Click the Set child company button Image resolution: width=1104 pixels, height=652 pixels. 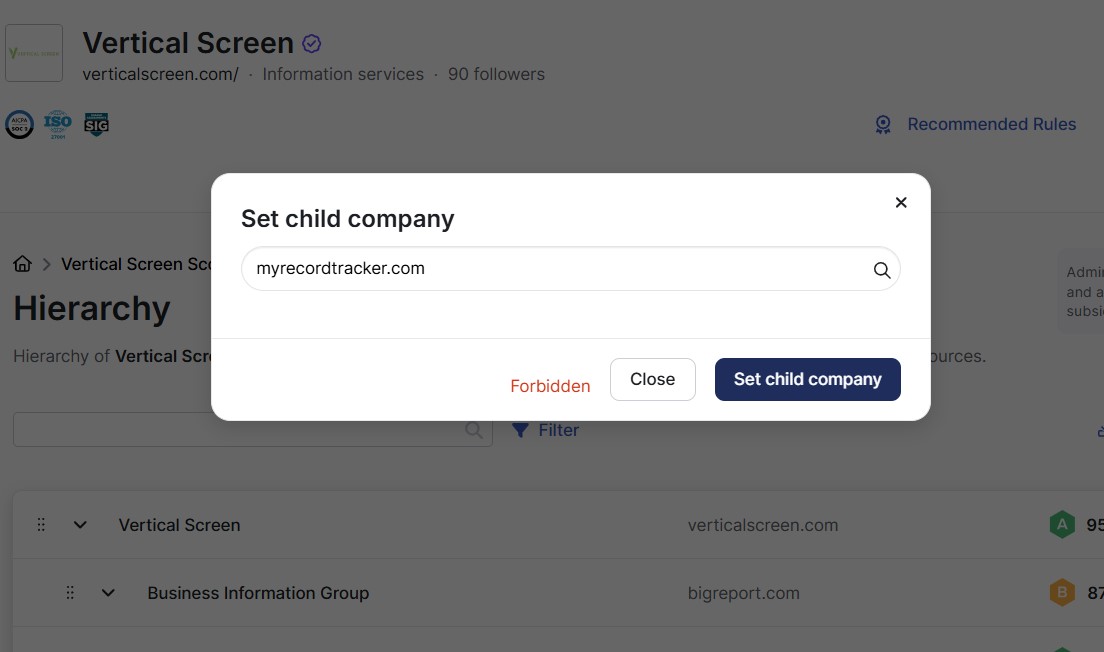808,380
